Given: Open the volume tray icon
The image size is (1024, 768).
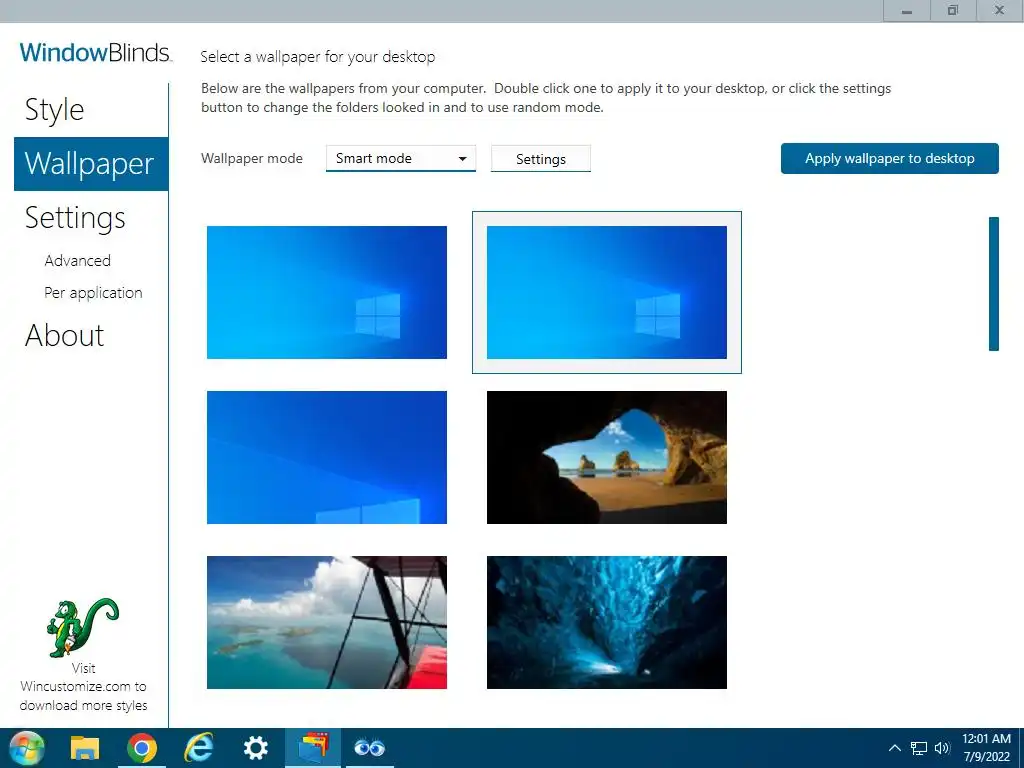Looking at the screenshot, I should (x=942, y=748).
